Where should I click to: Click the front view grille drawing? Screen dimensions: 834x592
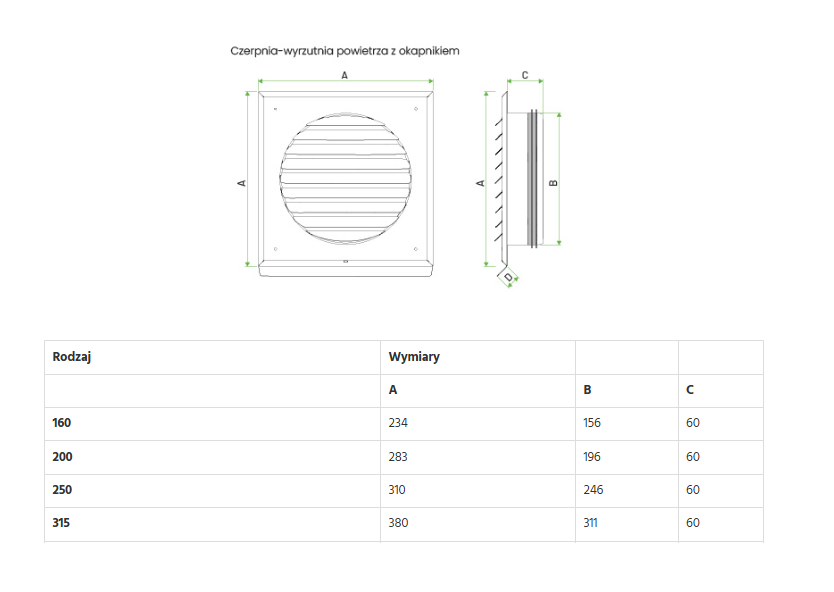click(345, 183)
